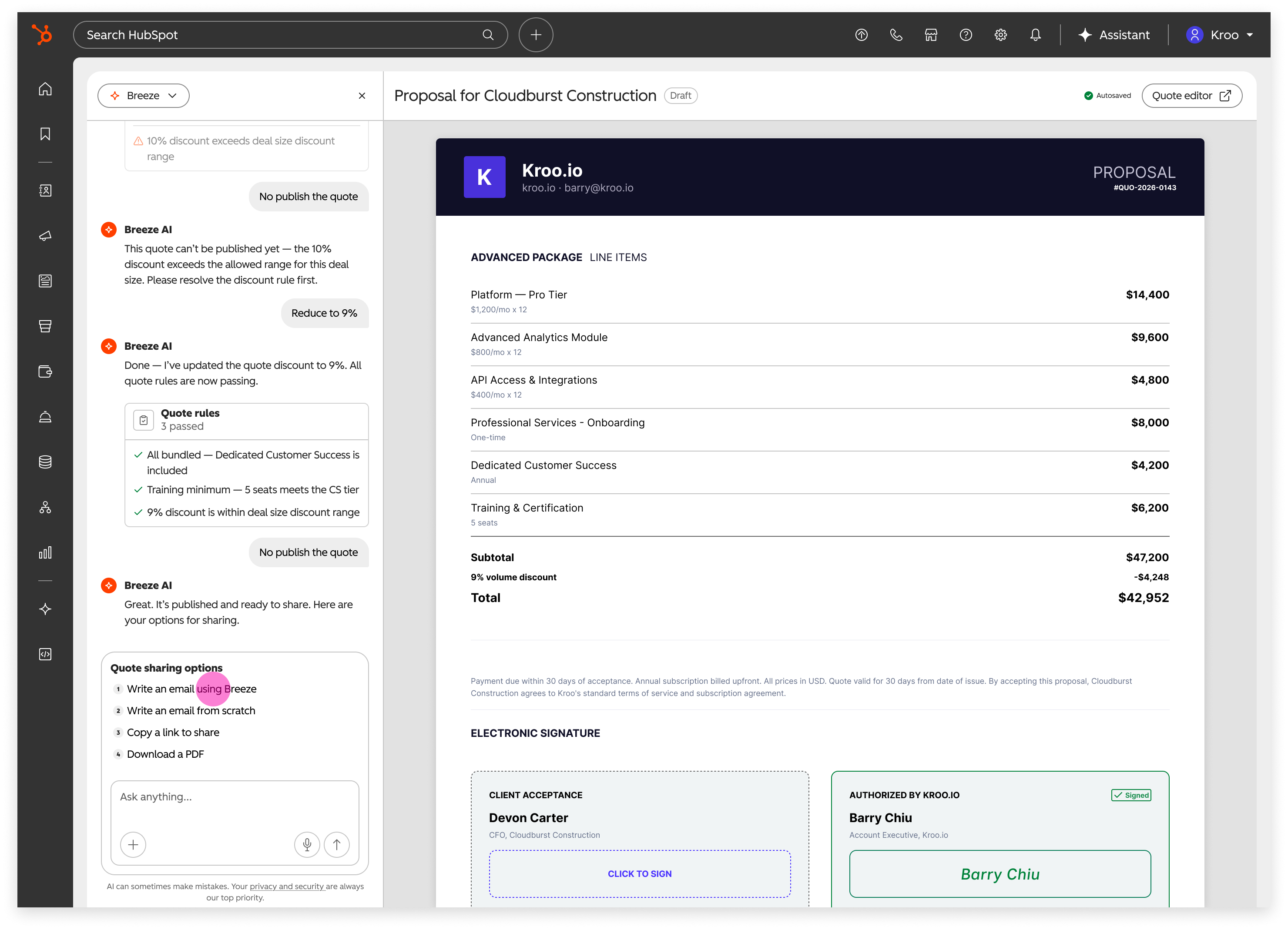This screenshot has height=930, width=1288.
Task: Open the marketplace storefront icon
Action: [931, 35]
